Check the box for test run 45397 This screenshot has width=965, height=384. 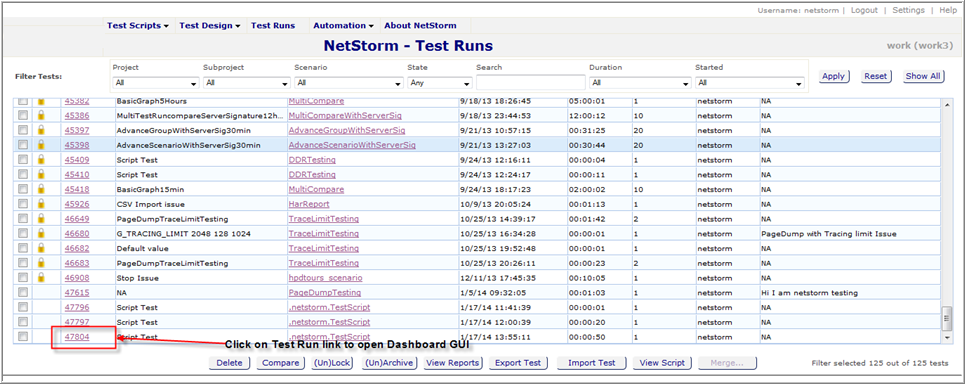pyautogui.click(x=23, y=130)
